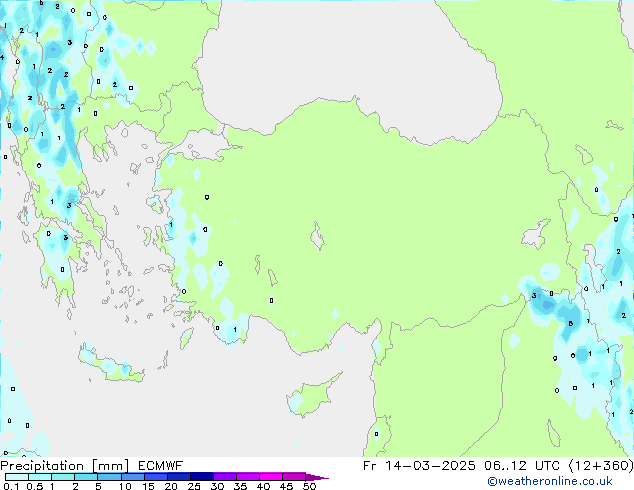Click the purple arrow at legend end
The height and width of the screenshot is (490, 634).
tap(317, 477)
